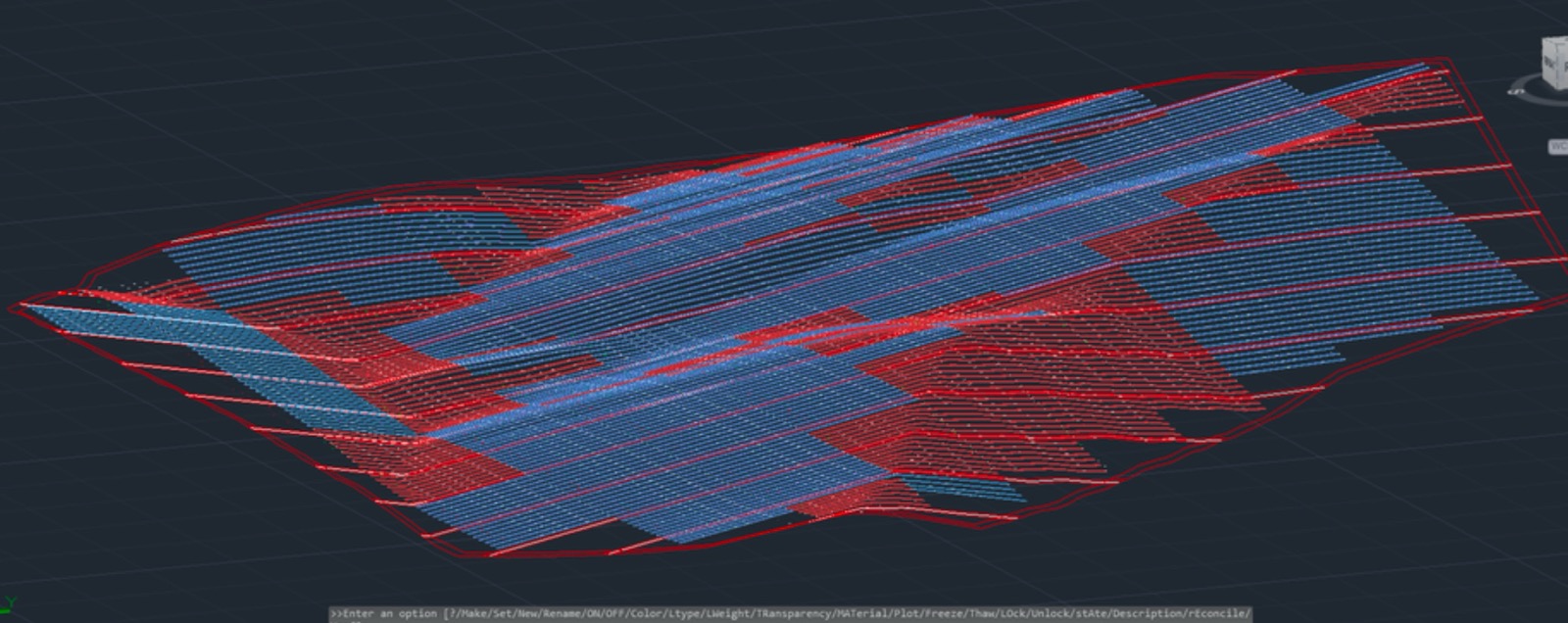Screen dimensions: 1568x623
Task: Choose the Color option in command line
Action: pyautogui.click(x=646, y=613)
